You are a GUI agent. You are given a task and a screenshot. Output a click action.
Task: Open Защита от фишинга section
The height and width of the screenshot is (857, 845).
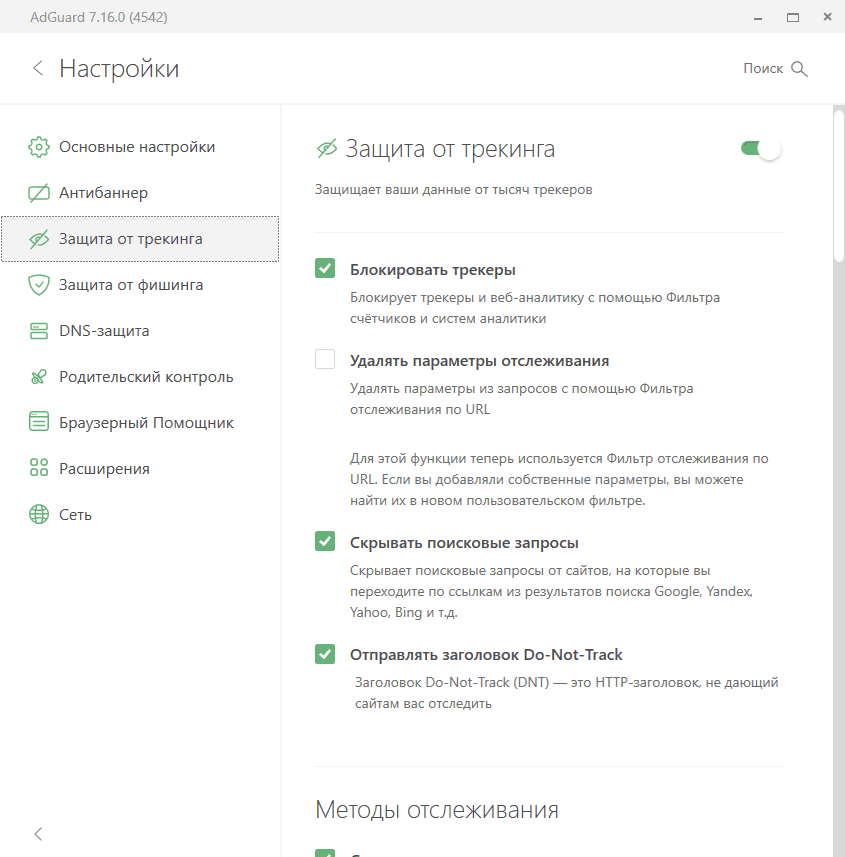click(x=140, y=285)
